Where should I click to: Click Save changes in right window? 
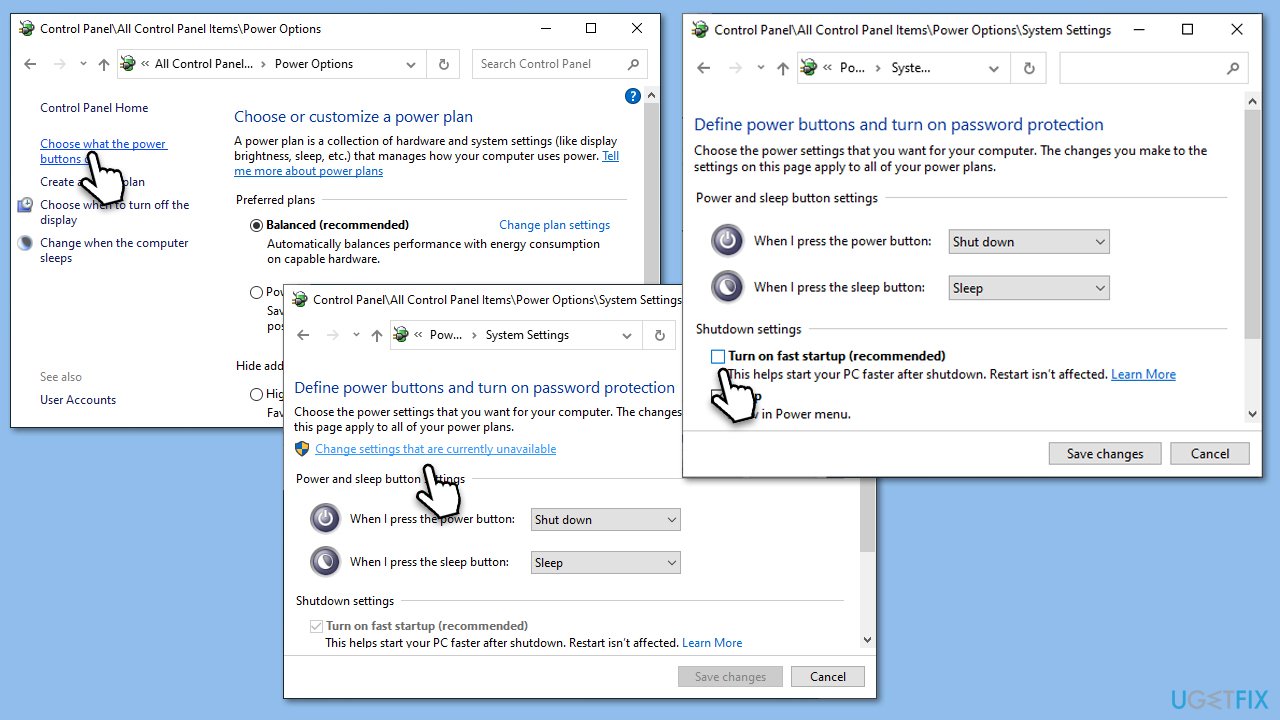tap(1105, 454)
